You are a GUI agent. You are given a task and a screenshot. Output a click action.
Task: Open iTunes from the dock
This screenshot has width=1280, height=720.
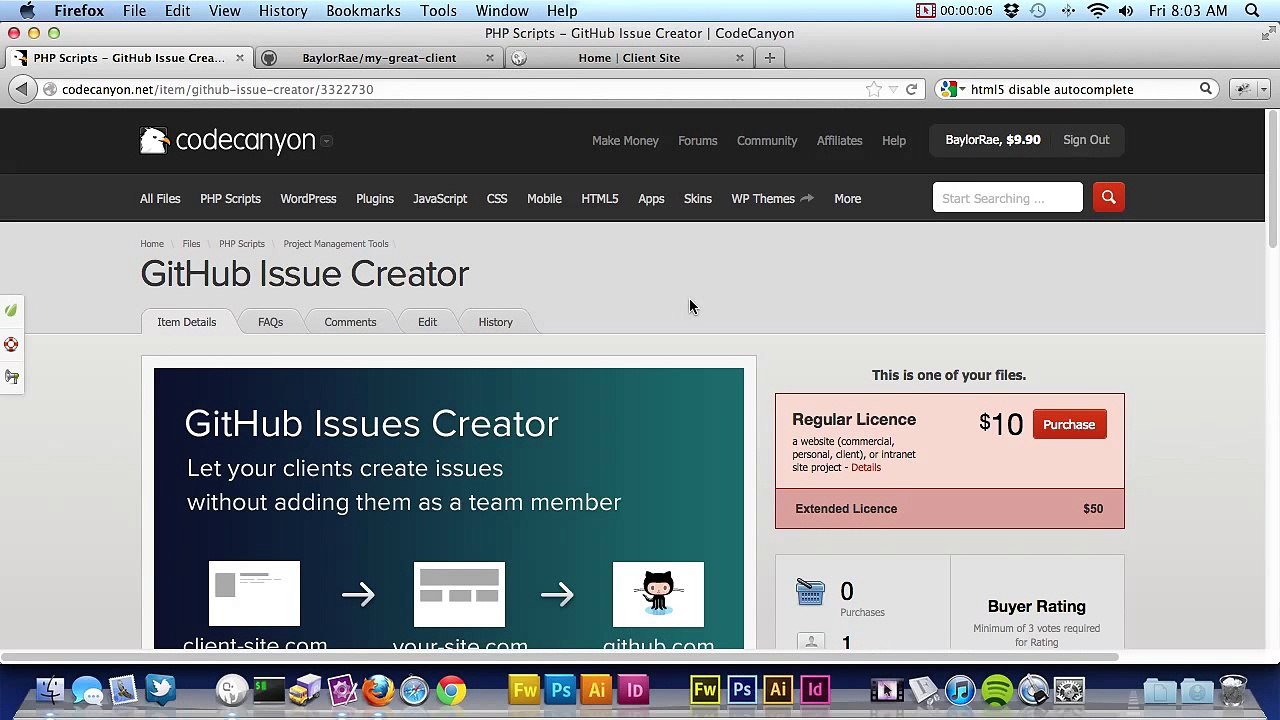[960, 690]
